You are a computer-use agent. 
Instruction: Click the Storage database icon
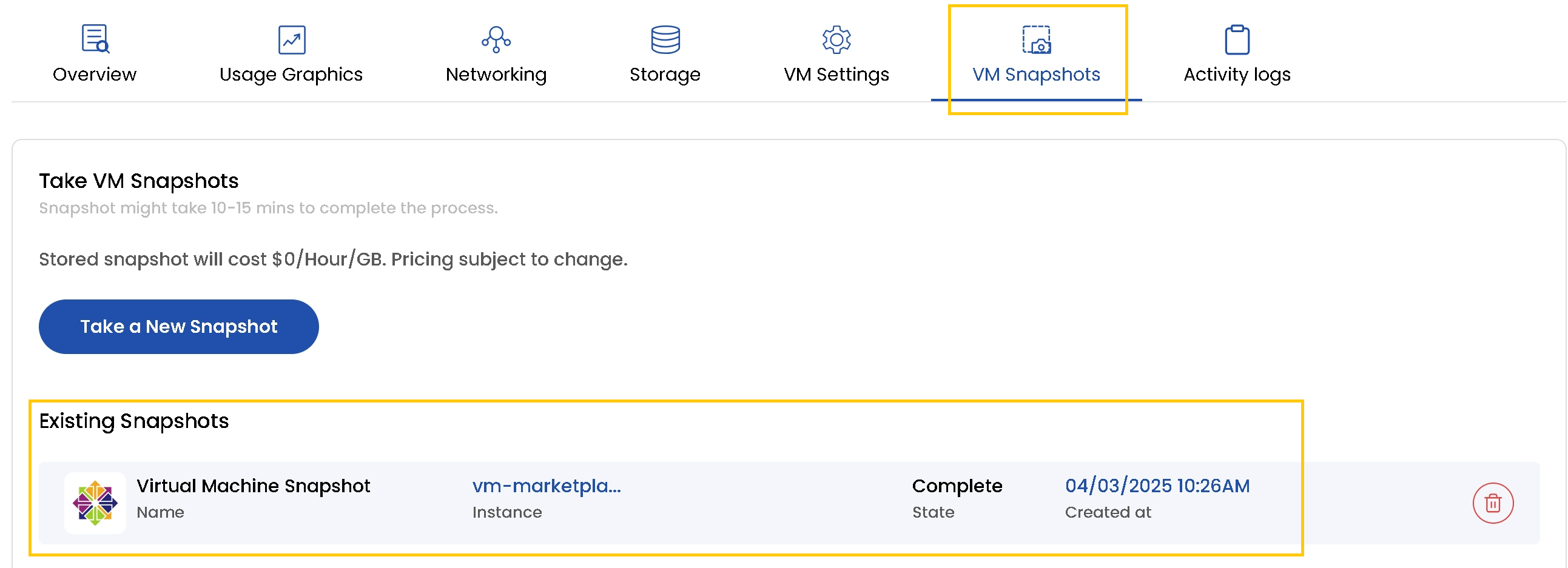click(x=665, y=39)
